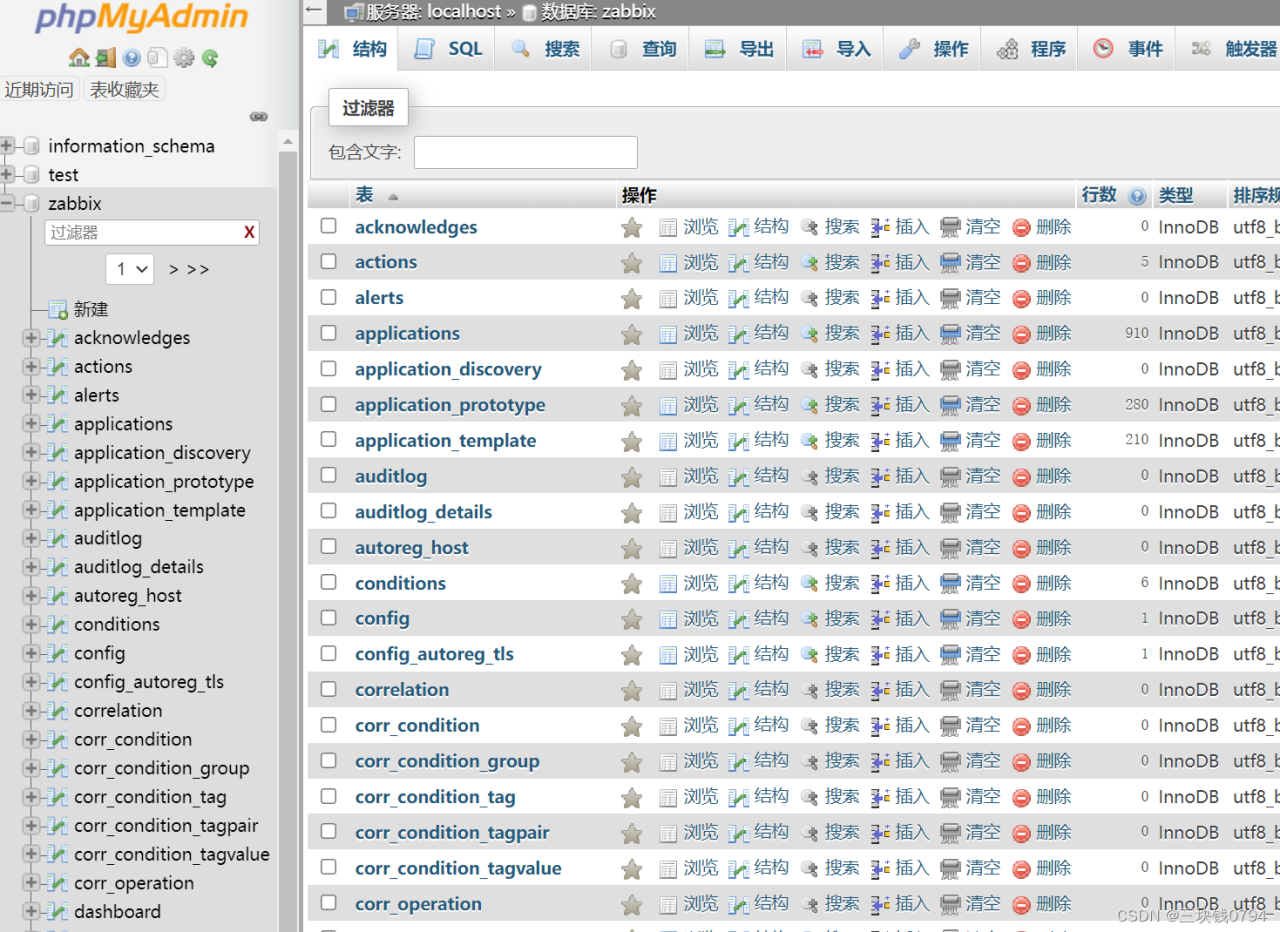Click the link-with-main-panel chain icon
Viewport: 1280px width, 932px height.
(x=259, y=117)
